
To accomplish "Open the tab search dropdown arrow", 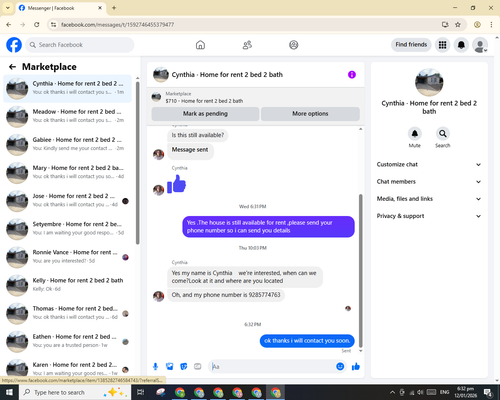I will point(7,8).
